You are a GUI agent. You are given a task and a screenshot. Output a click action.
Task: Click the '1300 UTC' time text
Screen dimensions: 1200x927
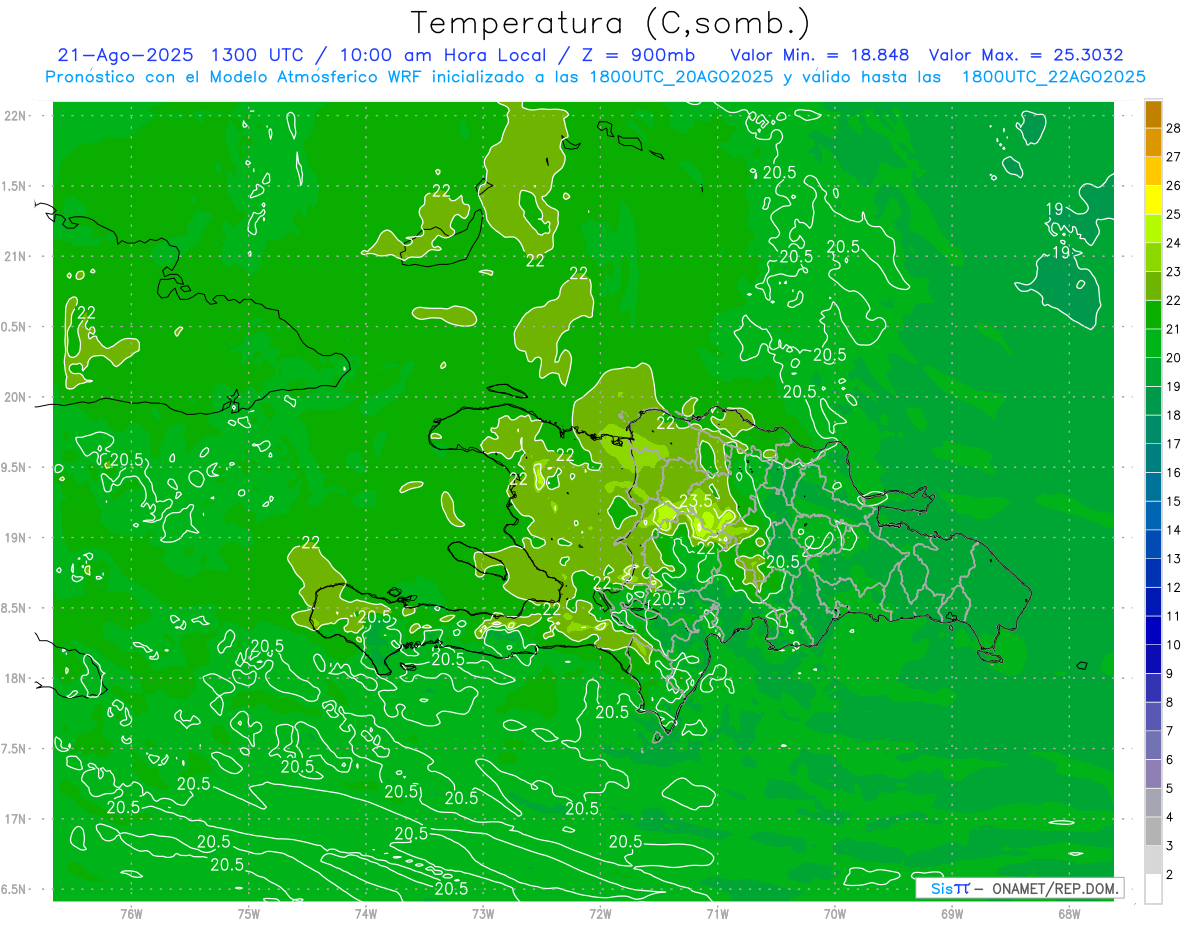point(257,55)
